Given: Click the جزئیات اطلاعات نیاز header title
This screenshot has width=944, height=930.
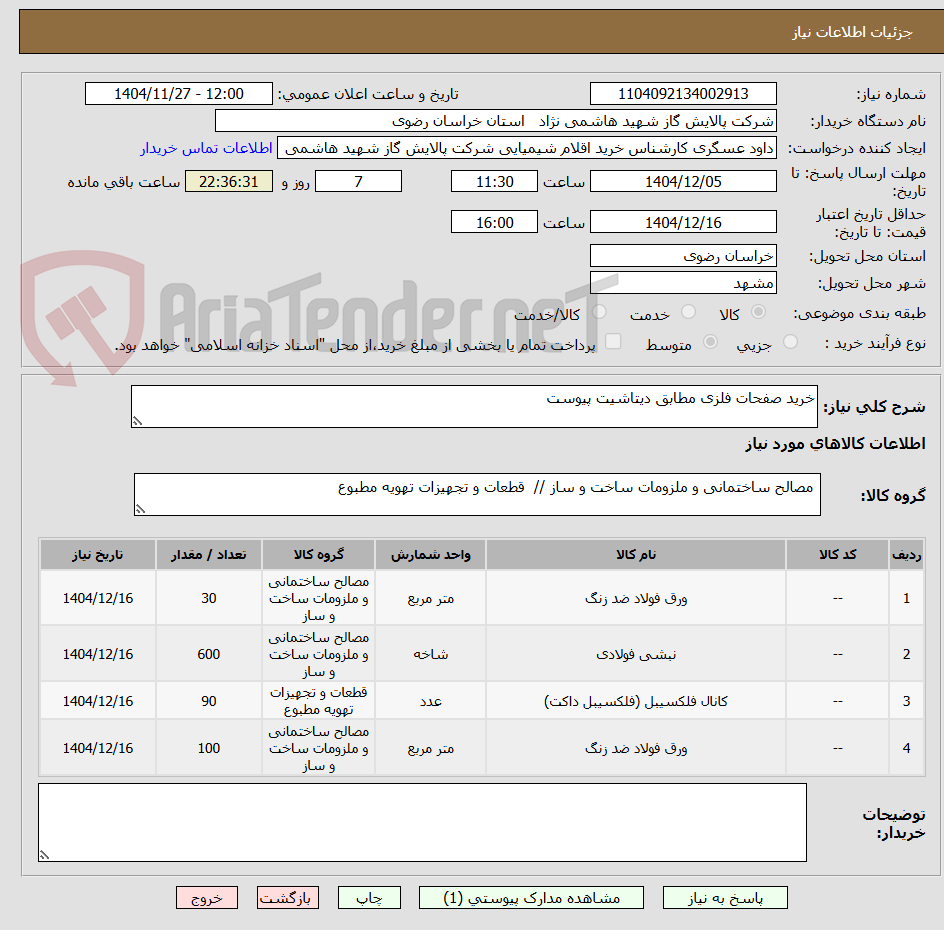Looking at the screenshot, I should (852, 32).
